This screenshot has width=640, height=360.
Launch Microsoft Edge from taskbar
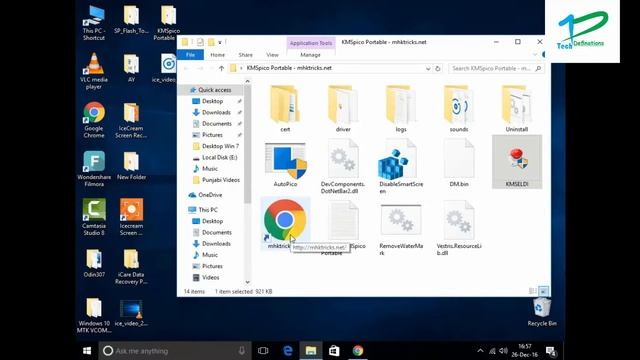tap(287, 351)
